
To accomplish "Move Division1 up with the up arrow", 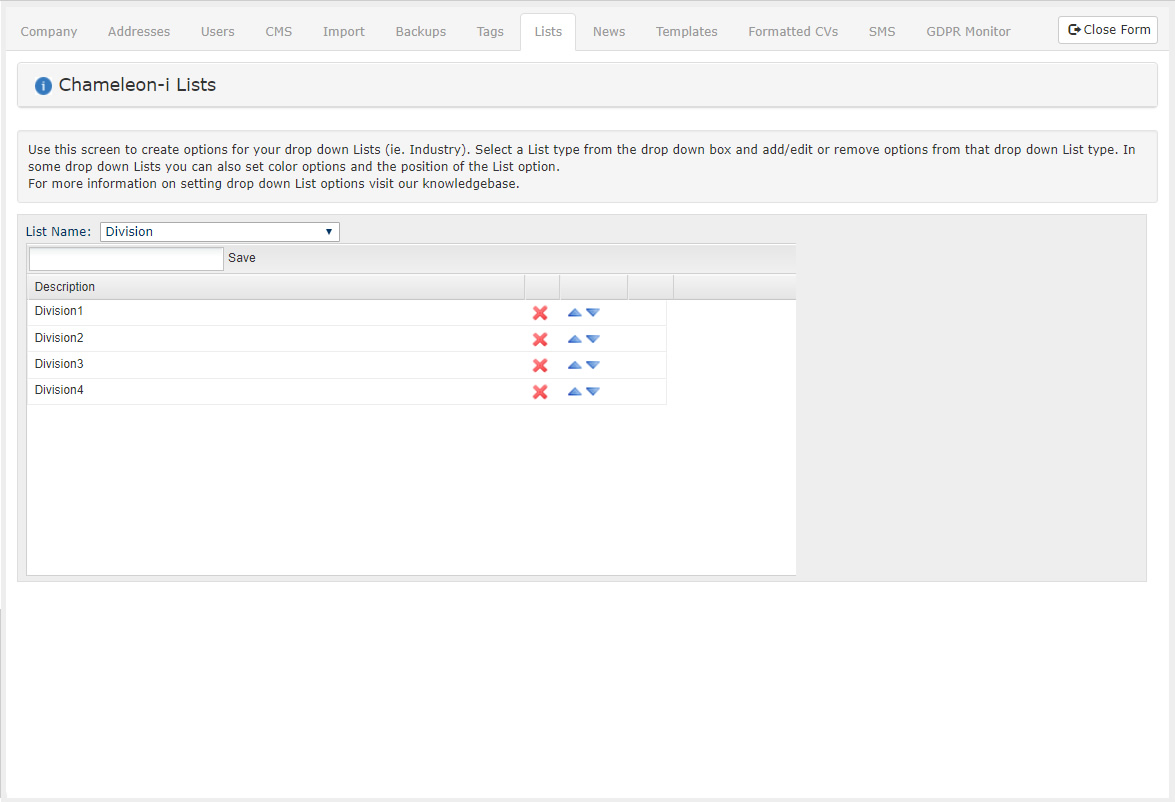I will (575, 313).
